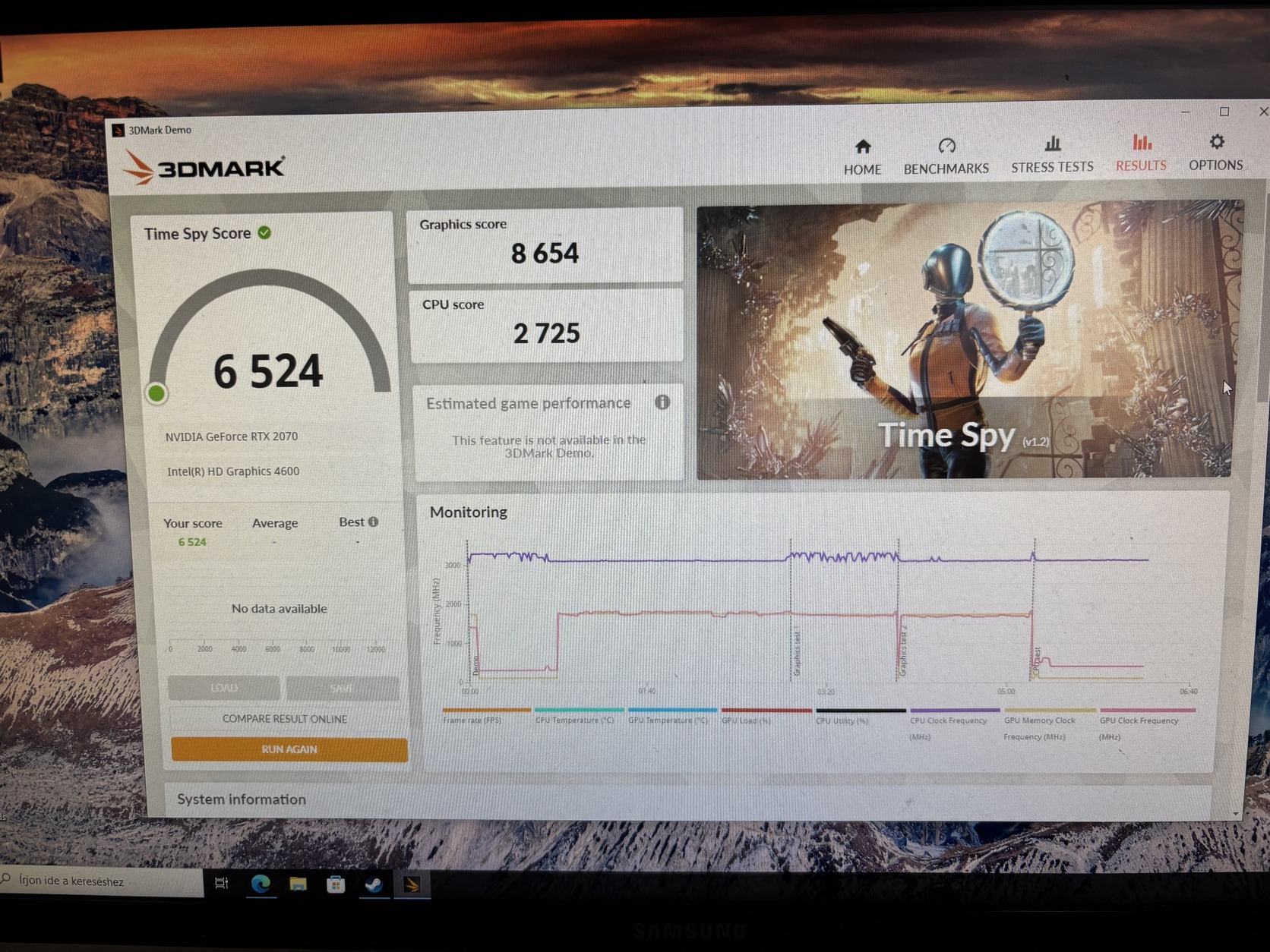The width and height of the screenshot is (1270, 952).
Task: Click the green validation check beside Time Spy Score
Action: coord(264,232)
